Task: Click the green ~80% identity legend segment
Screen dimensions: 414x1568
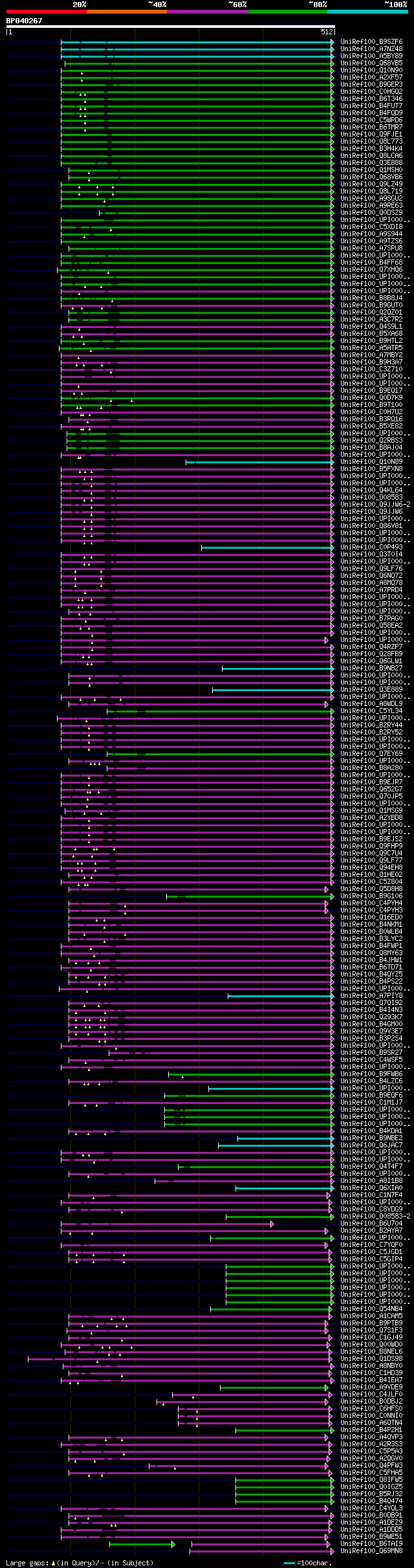Action: tap(287, 12)
